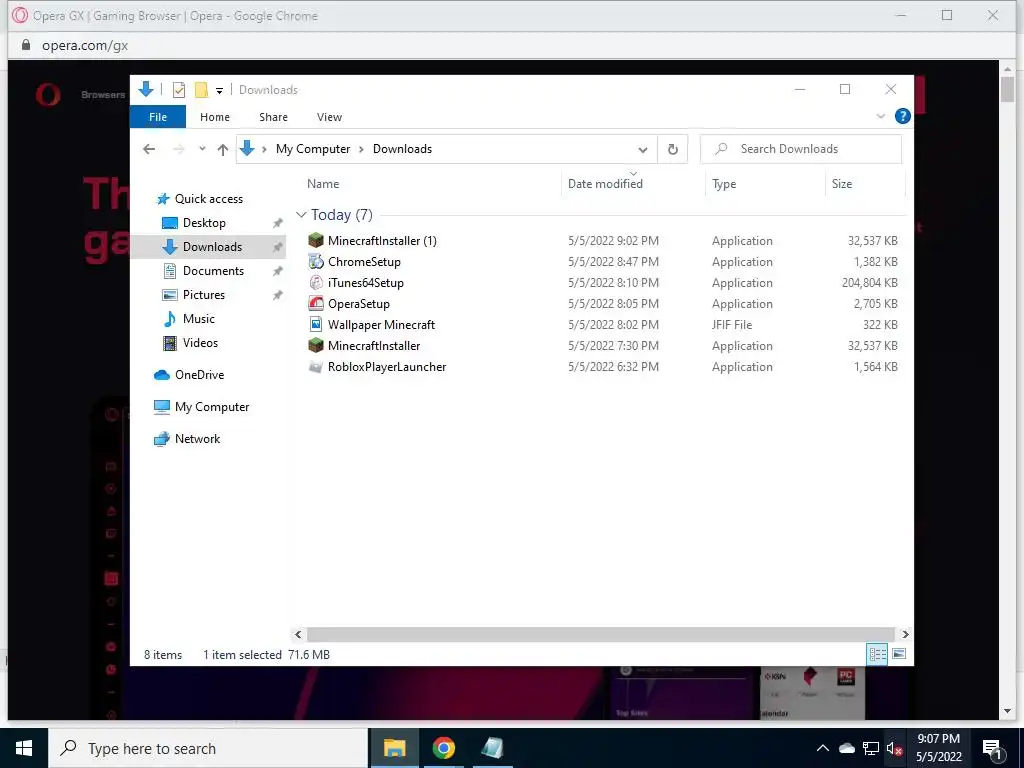Refresh the Downloads folder view
This screenshot has height=768, width=1024.
tap(673, 149)
